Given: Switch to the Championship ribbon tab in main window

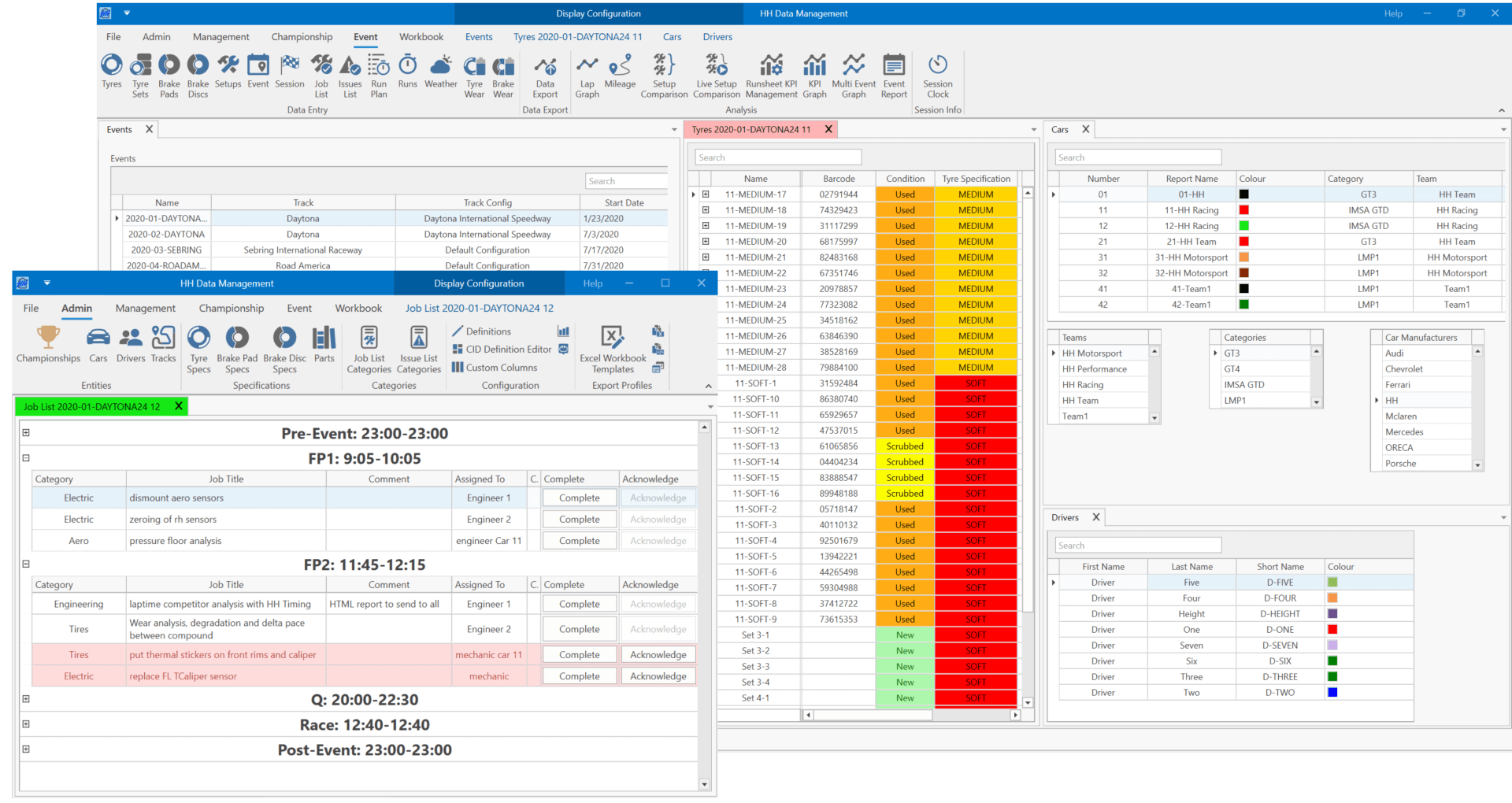Looking at the screenshot, I should point(302,37).
